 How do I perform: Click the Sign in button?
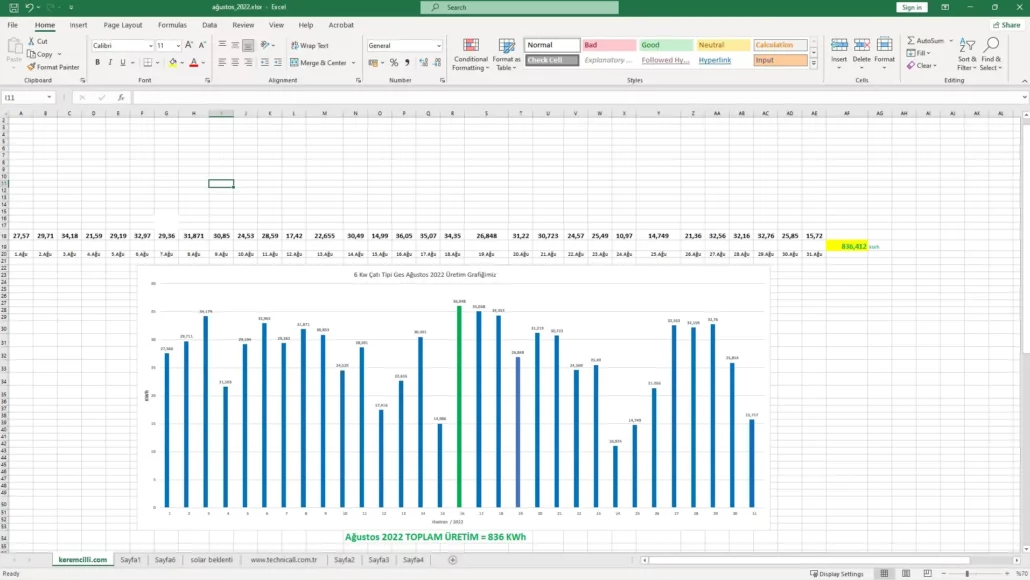[912, 7]
